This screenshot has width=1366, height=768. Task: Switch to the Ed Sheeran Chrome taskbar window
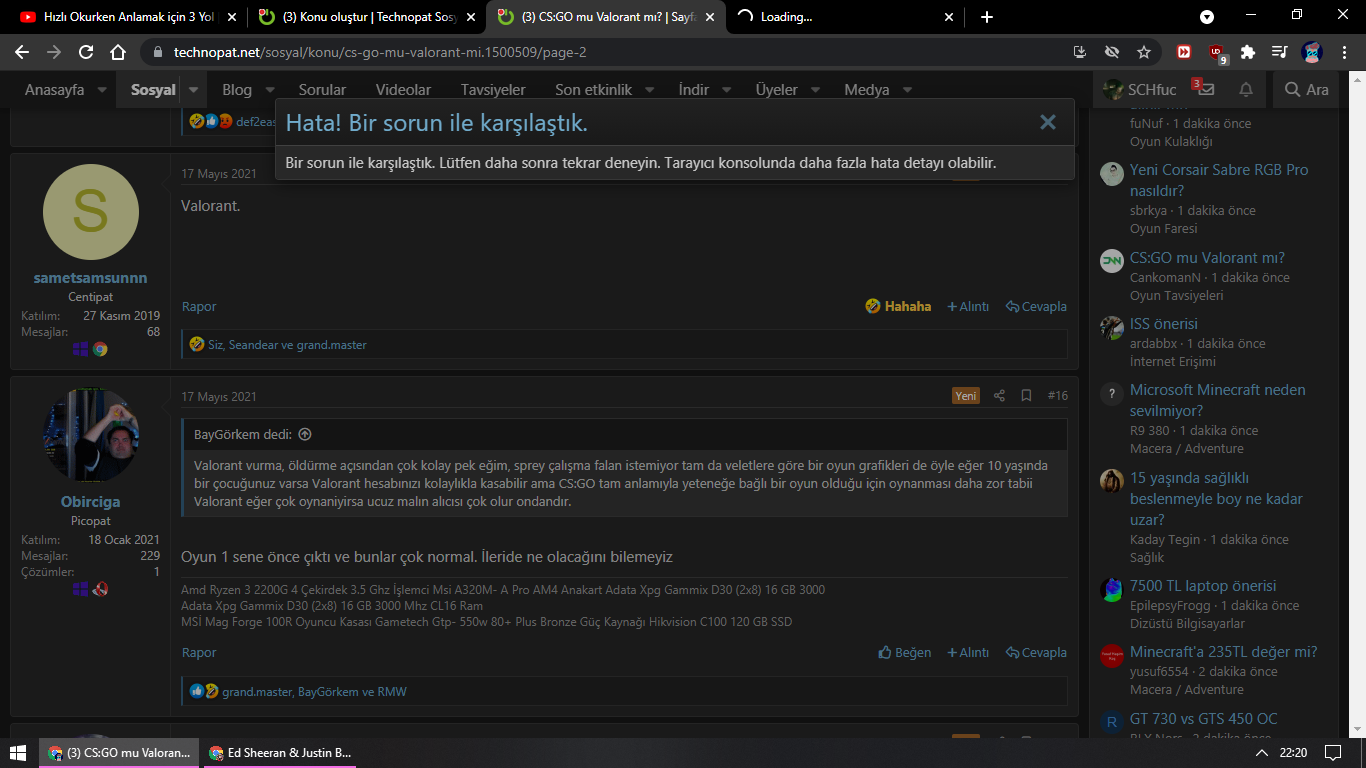point(279,752)
